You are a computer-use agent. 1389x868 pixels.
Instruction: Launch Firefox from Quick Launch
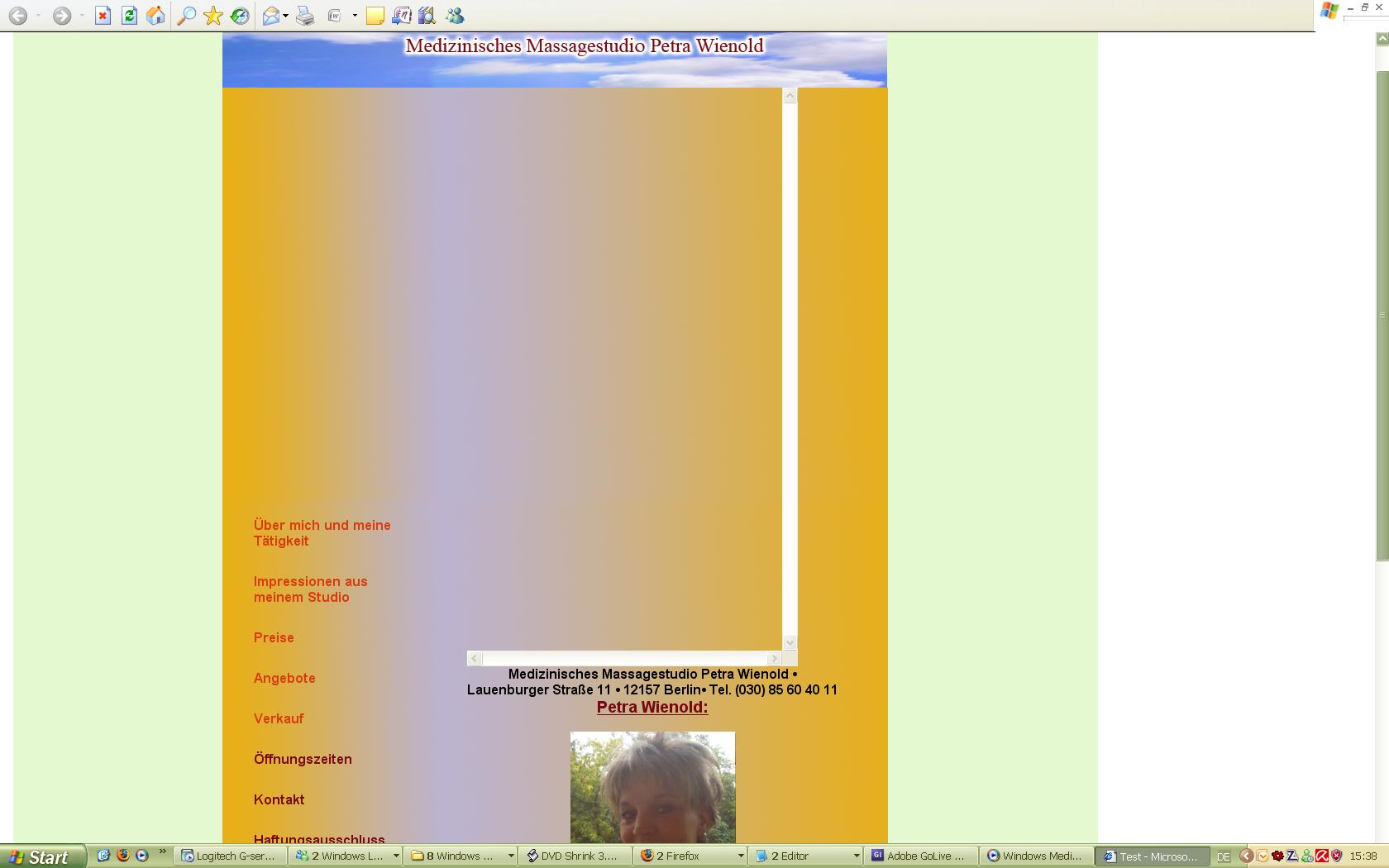[122, 856]
